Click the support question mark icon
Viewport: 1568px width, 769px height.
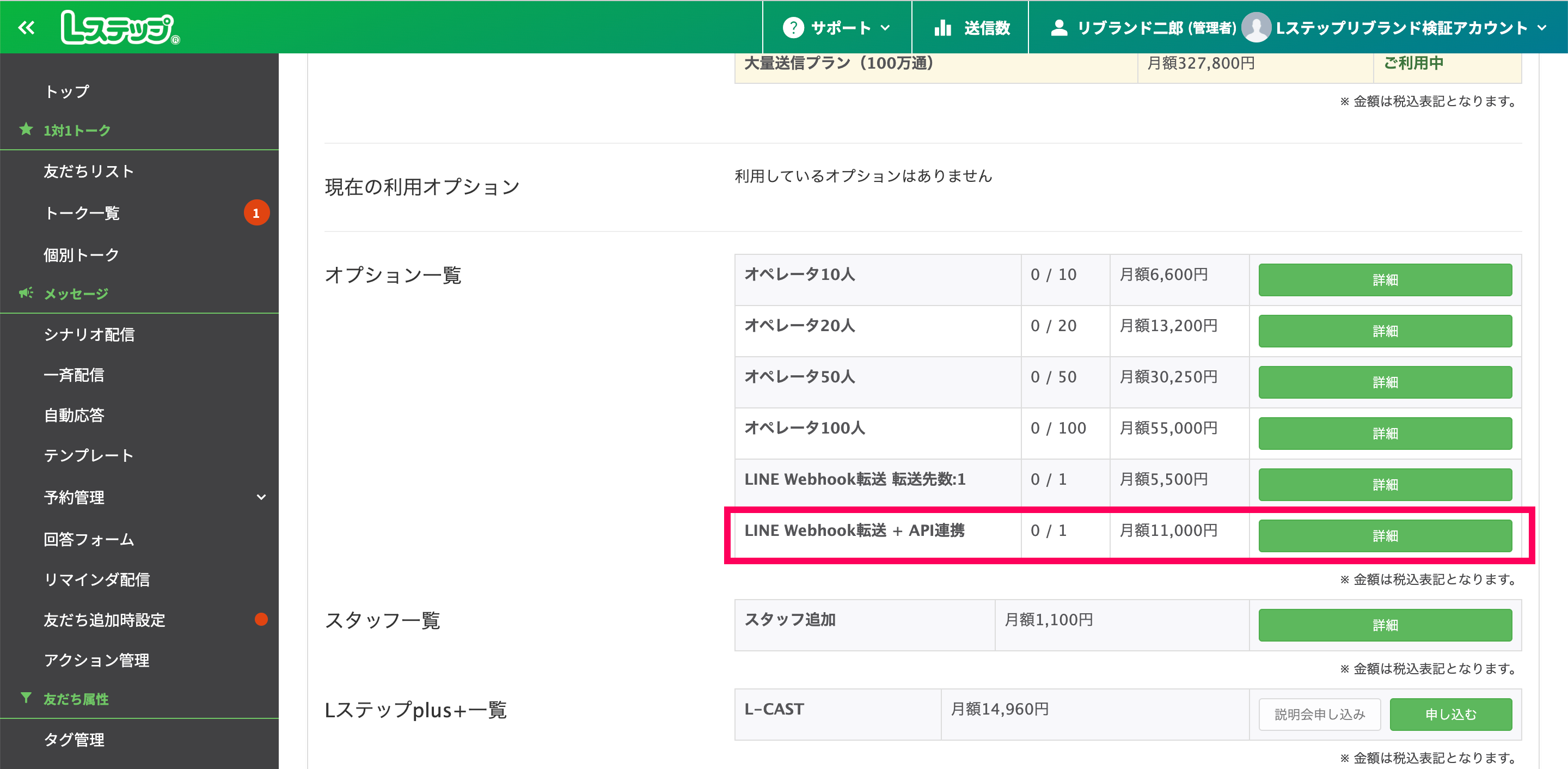(793, 28)
